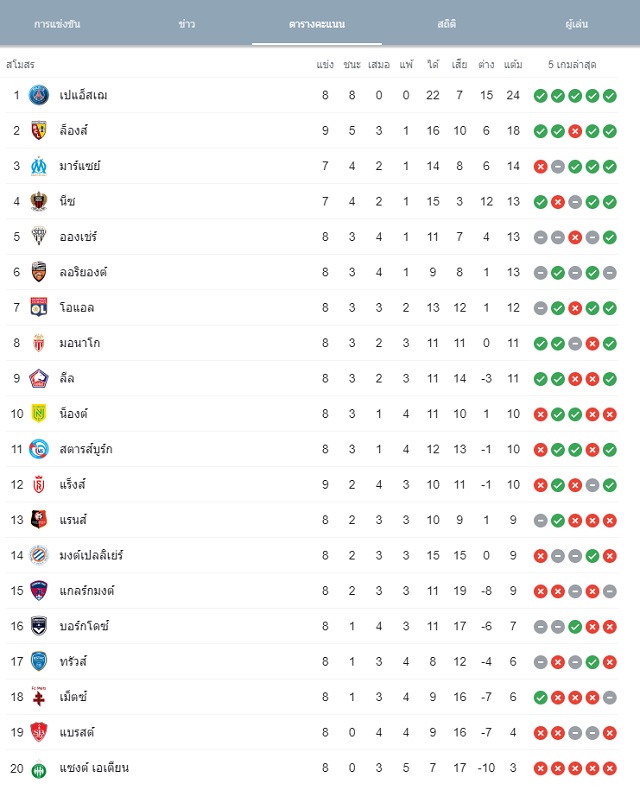Viewport: 640px width, 790px height.
Task: Click the สโมสร club column header
Action: point(20,64)
